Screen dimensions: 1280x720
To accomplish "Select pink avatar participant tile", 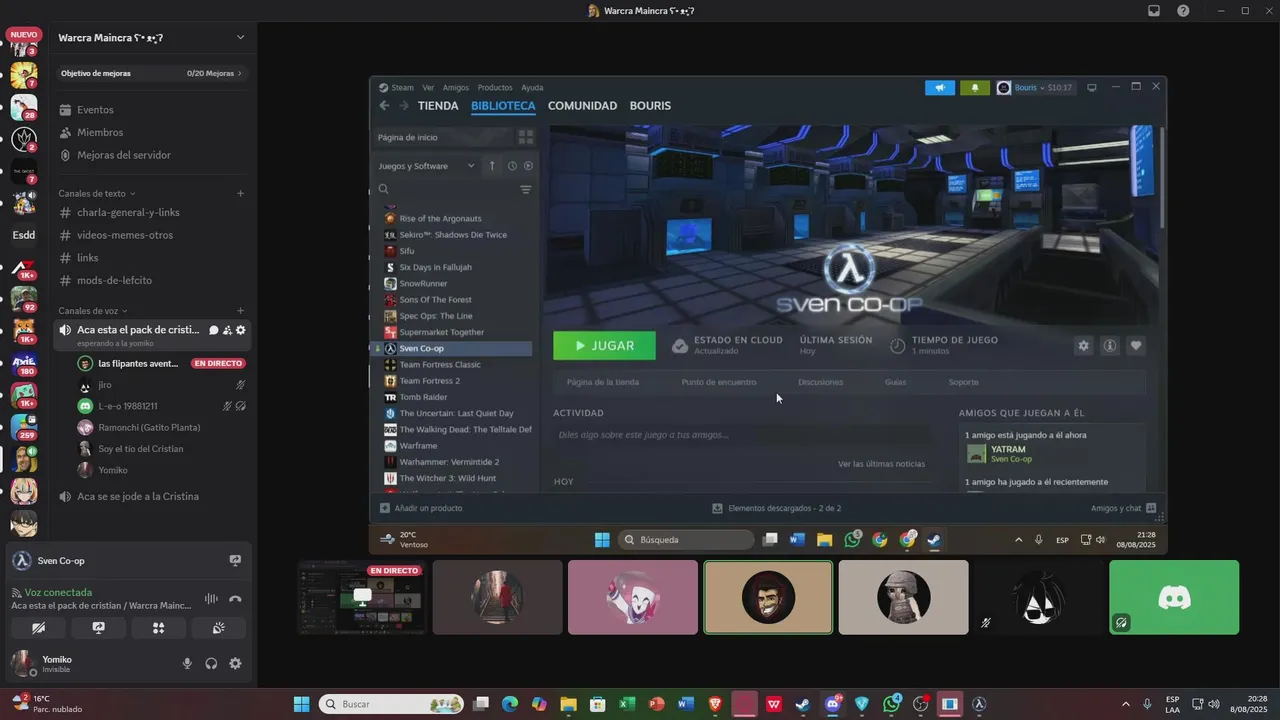I will point(633,597).
